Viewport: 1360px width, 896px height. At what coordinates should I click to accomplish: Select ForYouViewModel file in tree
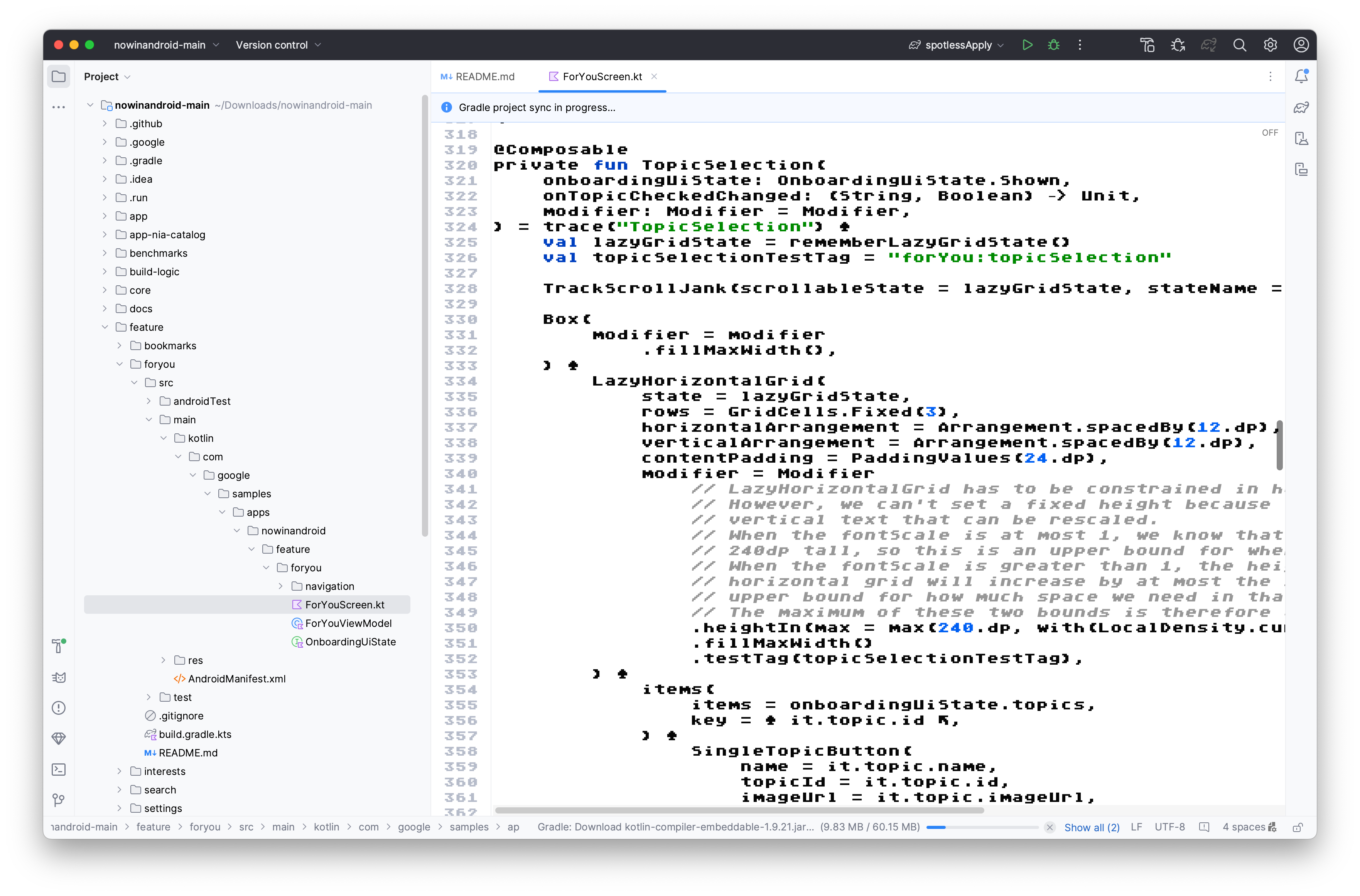tap(348, 623)
